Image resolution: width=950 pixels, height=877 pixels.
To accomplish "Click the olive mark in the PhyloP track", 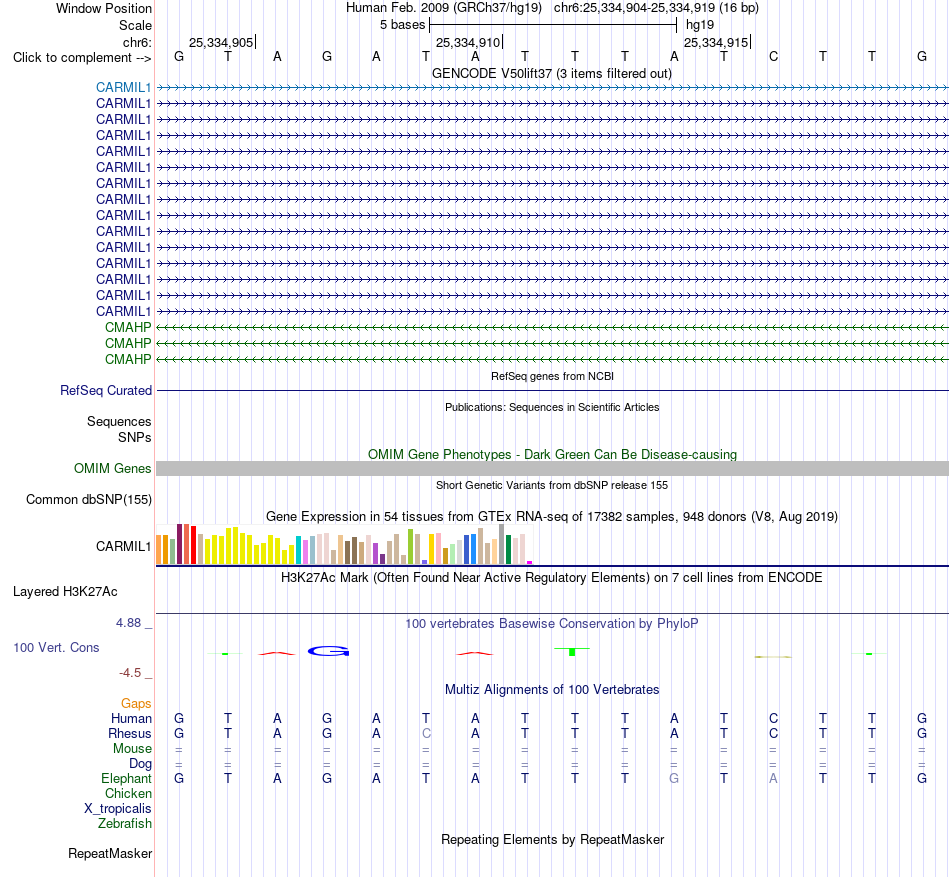I will [773, 657].
